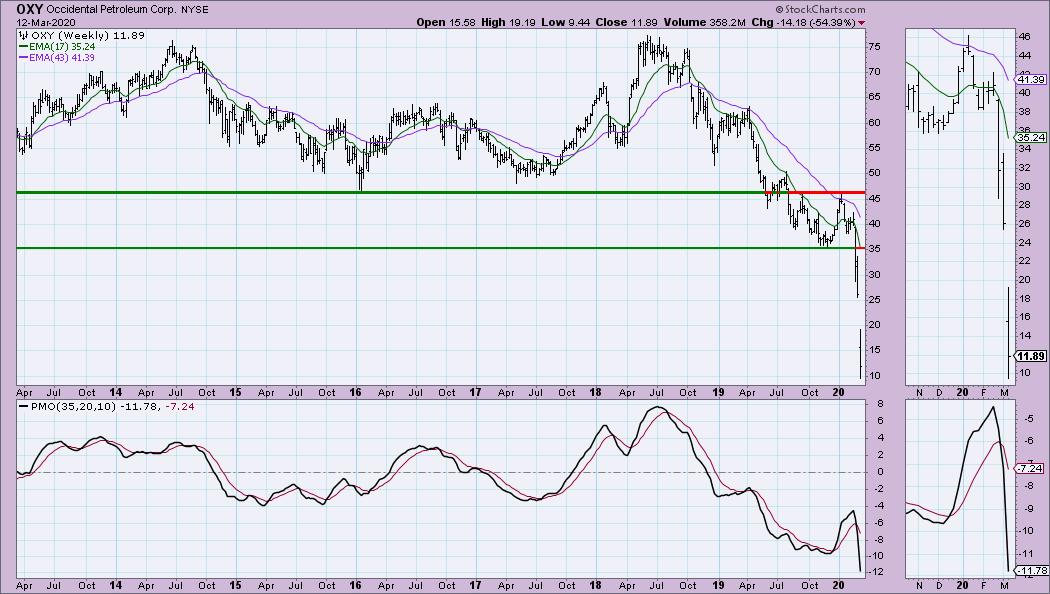The height and width of the screenshot is (594, 1050).
Task: Click the 11.89 last-price tag on zoom panel
Action: click(1031, 356)
